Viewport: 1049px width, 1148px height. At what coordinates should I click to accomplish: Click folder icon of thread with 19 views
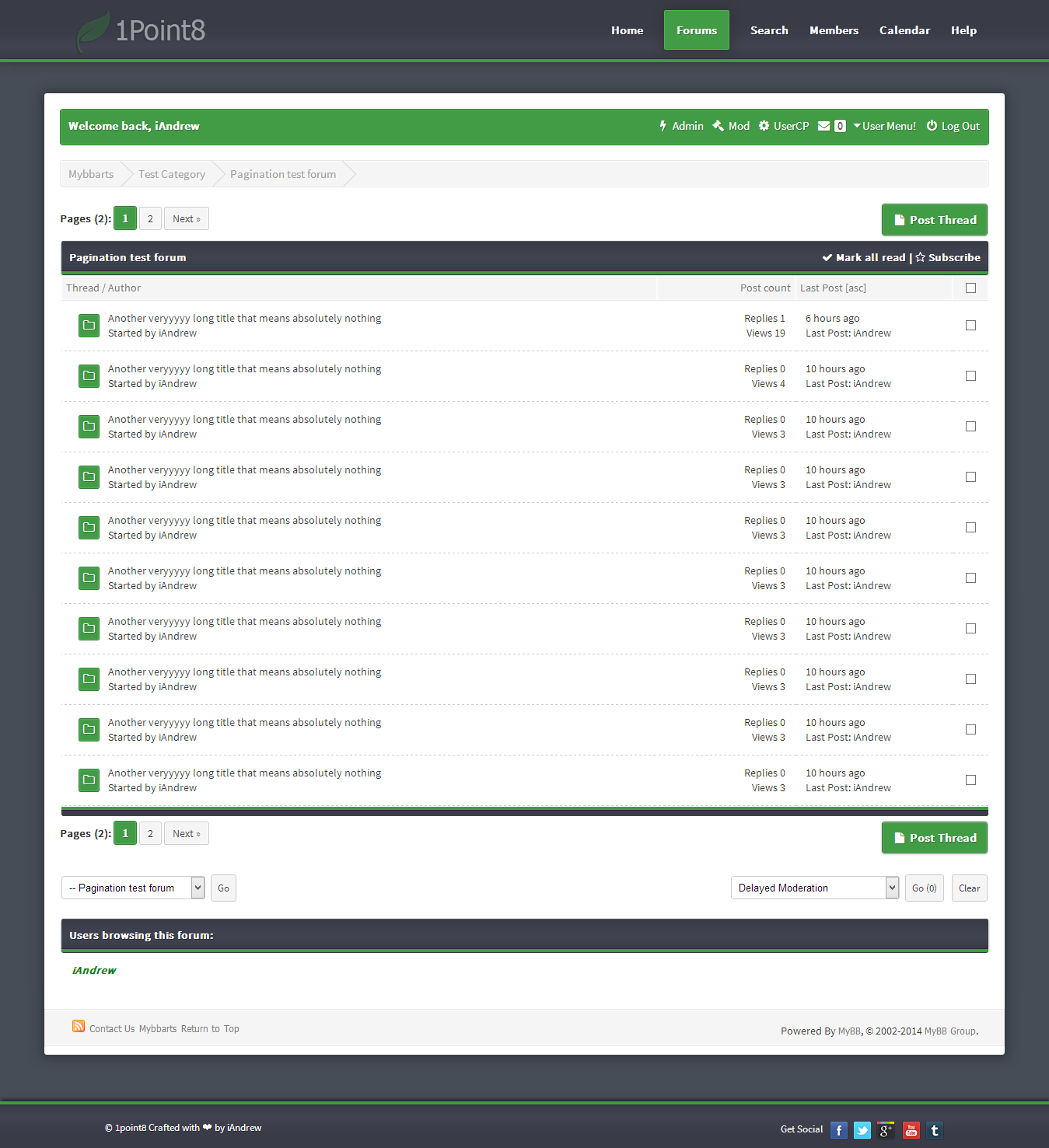click(89, 326)
